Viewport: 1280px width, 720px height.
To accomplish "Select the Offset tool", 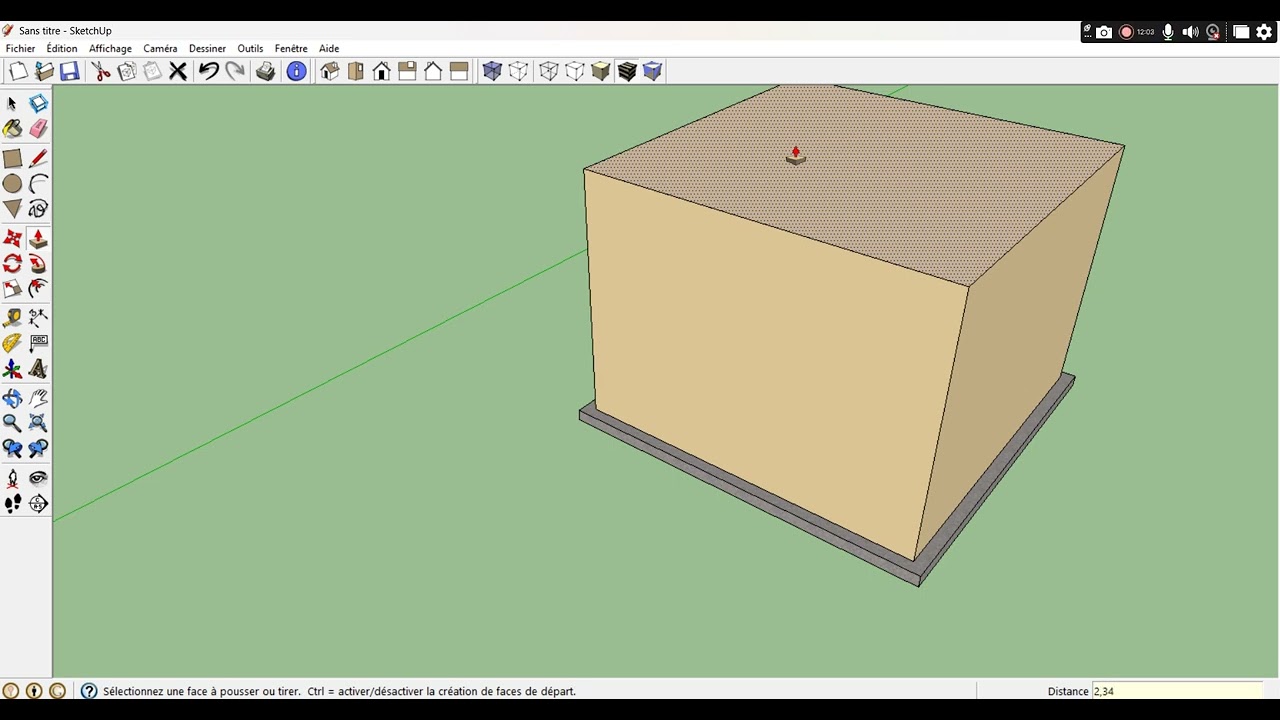I will [38, 289].
